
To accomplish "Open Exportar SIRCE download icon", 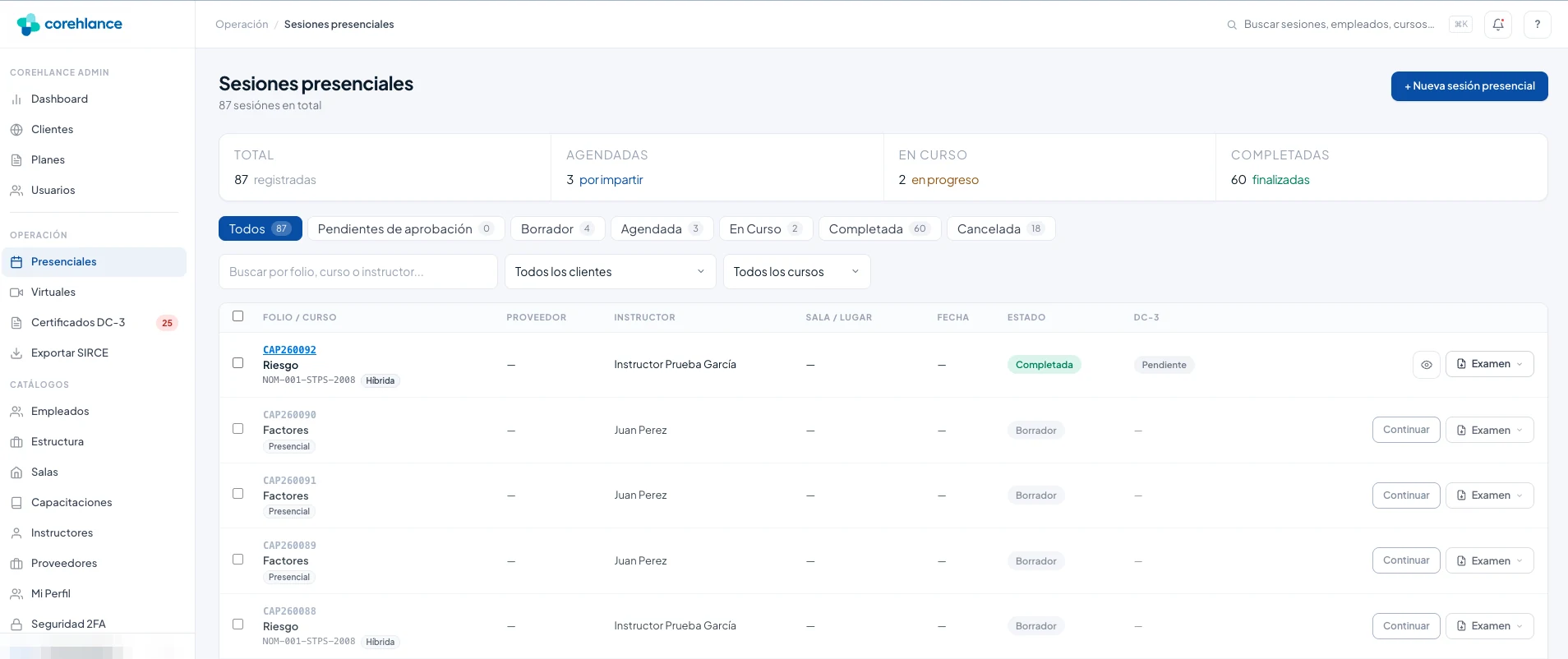I will click(16, 353).
